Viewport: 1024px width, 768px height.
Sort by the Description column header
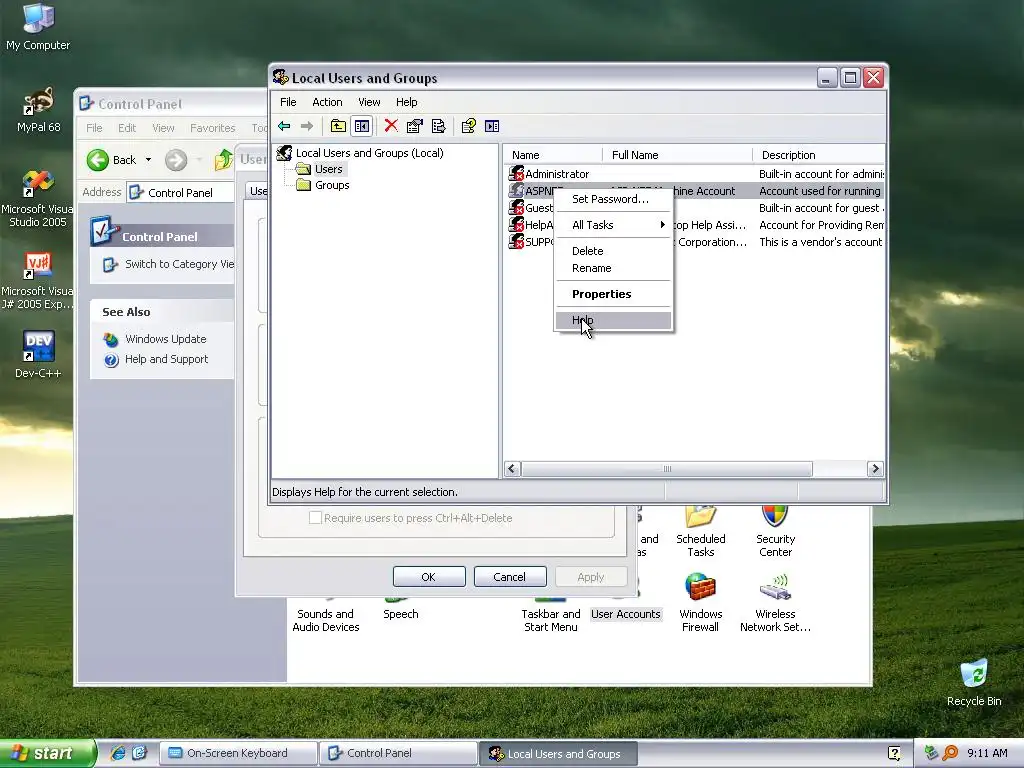(x=819, y=155)
